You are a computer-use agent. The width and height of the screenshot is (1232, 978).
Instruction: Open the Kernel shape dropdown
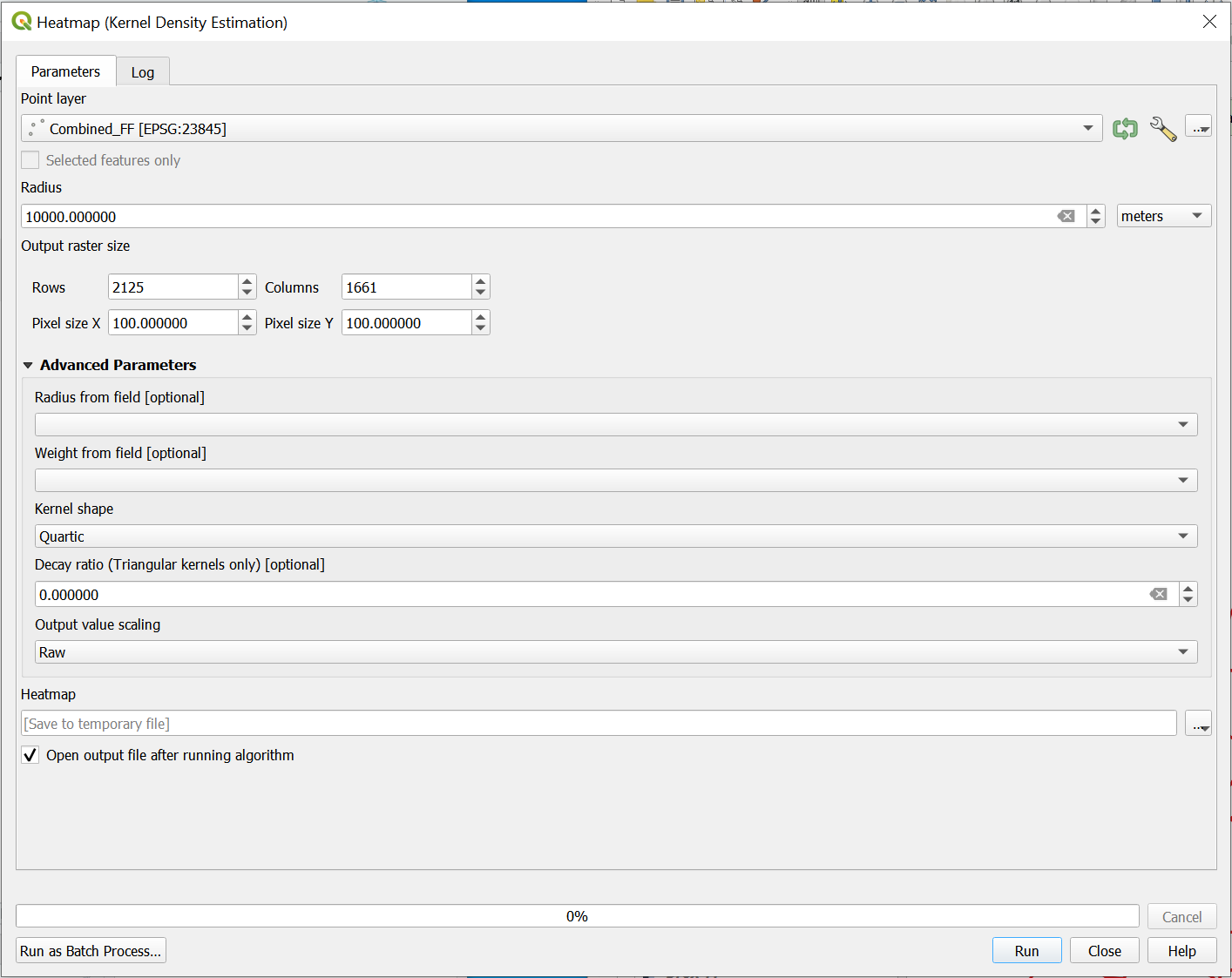(615, 536)
